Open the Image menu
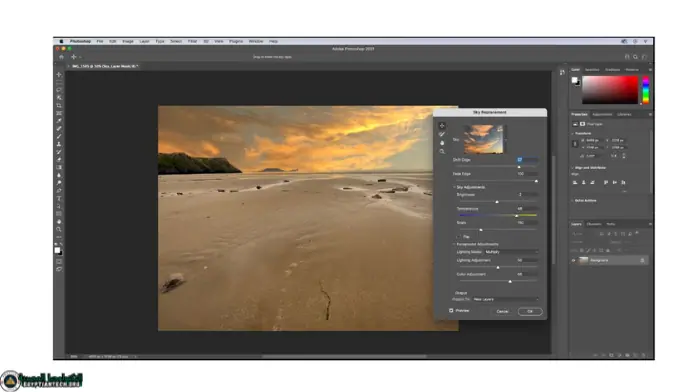This screenshot has width=698, height=392. click(128, 41)
